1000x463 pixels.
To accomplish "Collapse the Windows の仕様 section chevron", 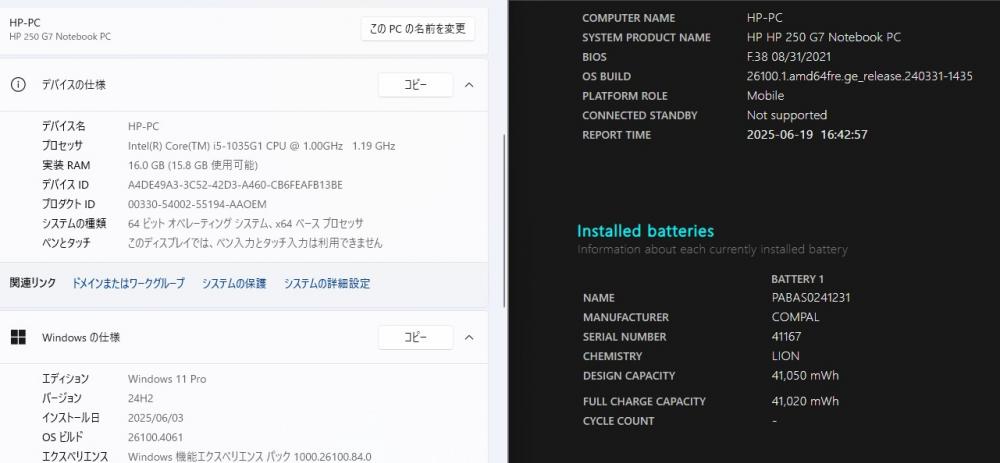I will 469,337.
